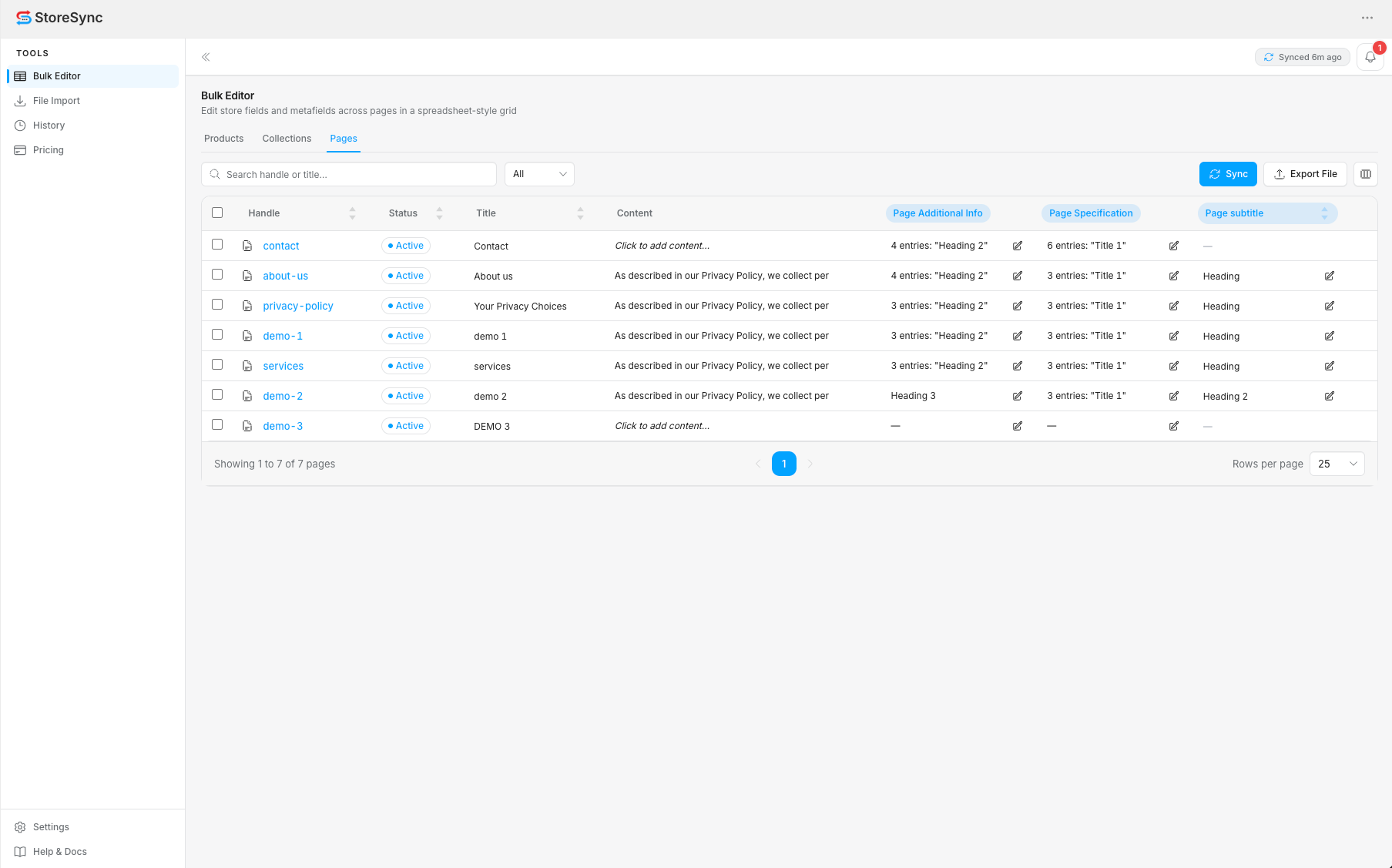This screenshot has height=868, width=1392.
Task: Edit Page Additional Info for privacy-policy row
Action: [x=1018, y=306]
